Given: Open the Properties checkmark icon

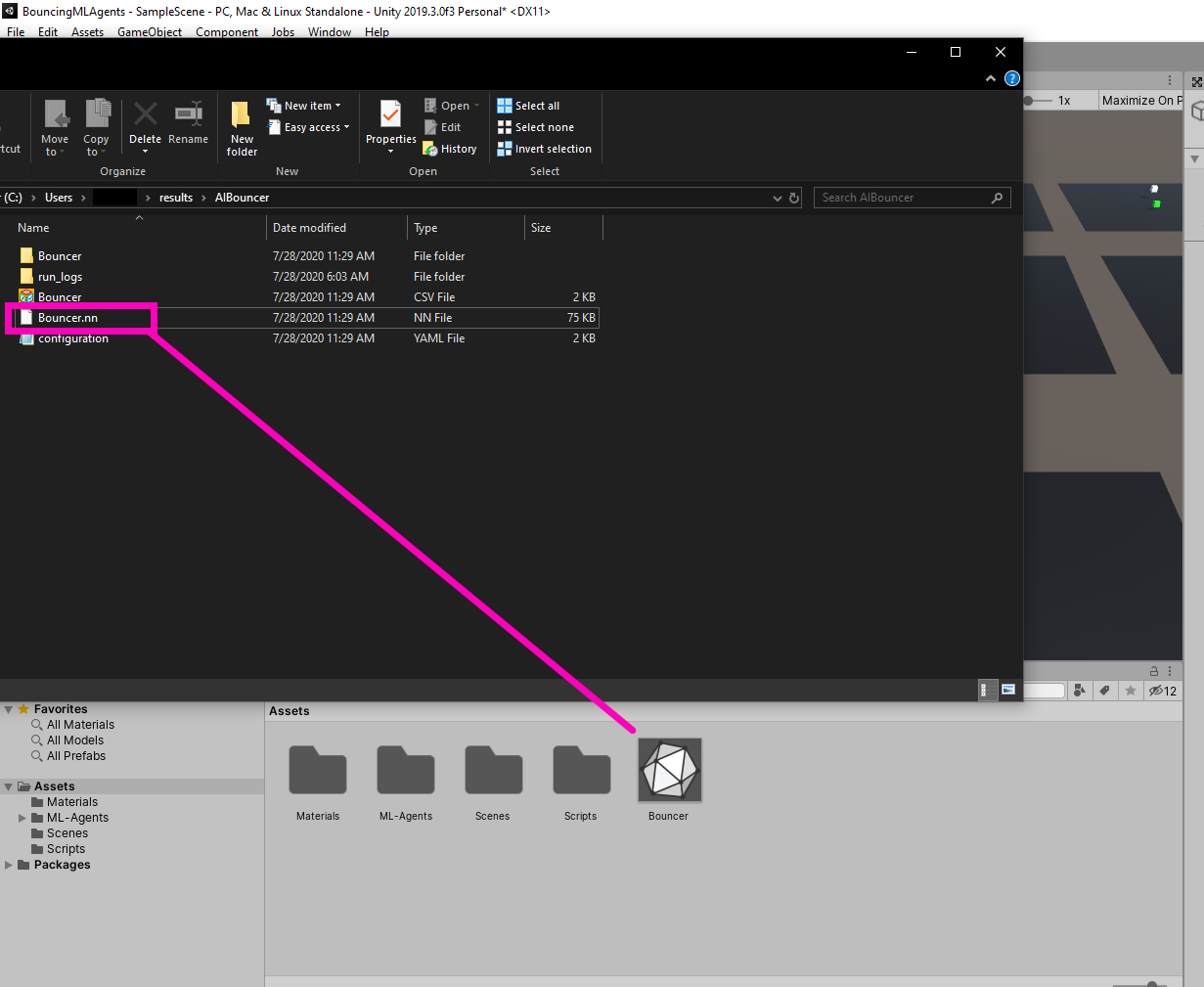Looking at the screenshot, I should pos(390,114).
